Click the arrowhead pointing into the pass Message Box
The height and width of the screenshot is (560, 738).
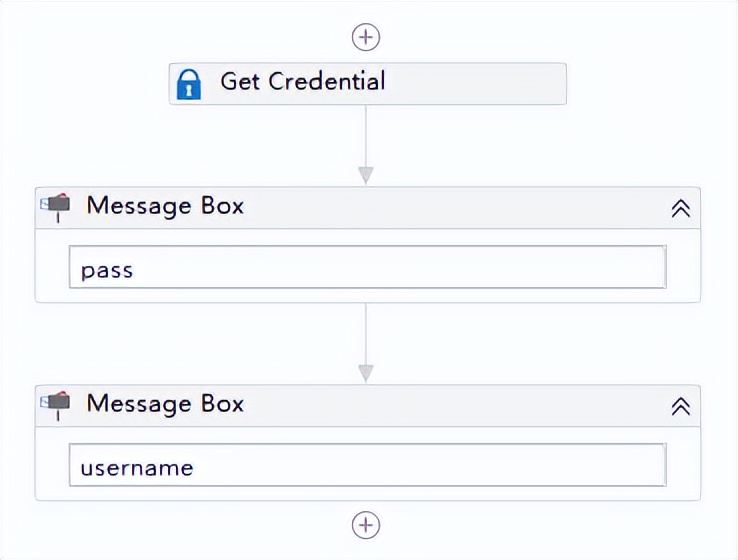(x=366, y=175)
